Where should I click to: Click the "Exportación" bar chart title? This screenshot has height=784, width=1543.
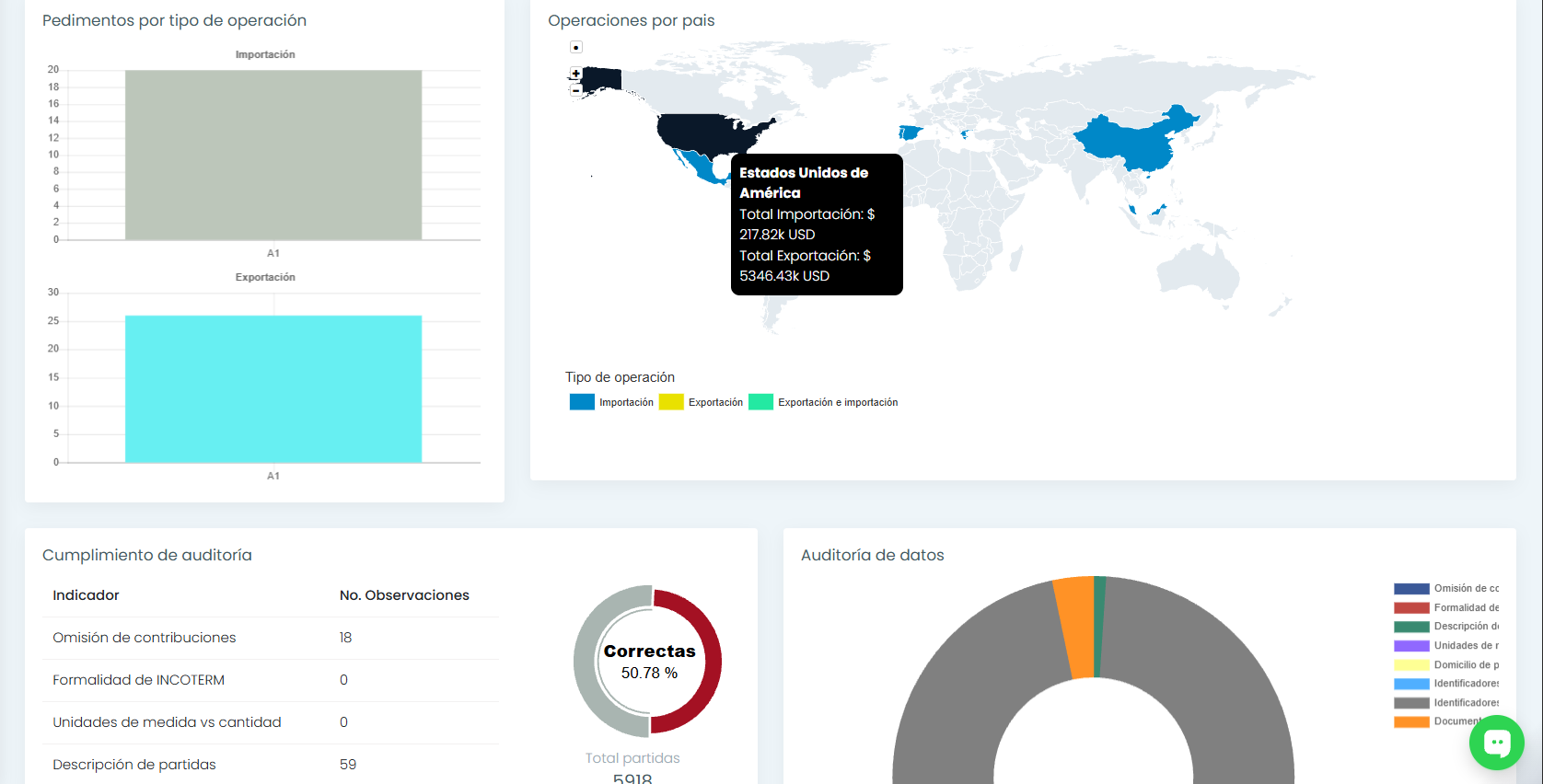(265, 277)
